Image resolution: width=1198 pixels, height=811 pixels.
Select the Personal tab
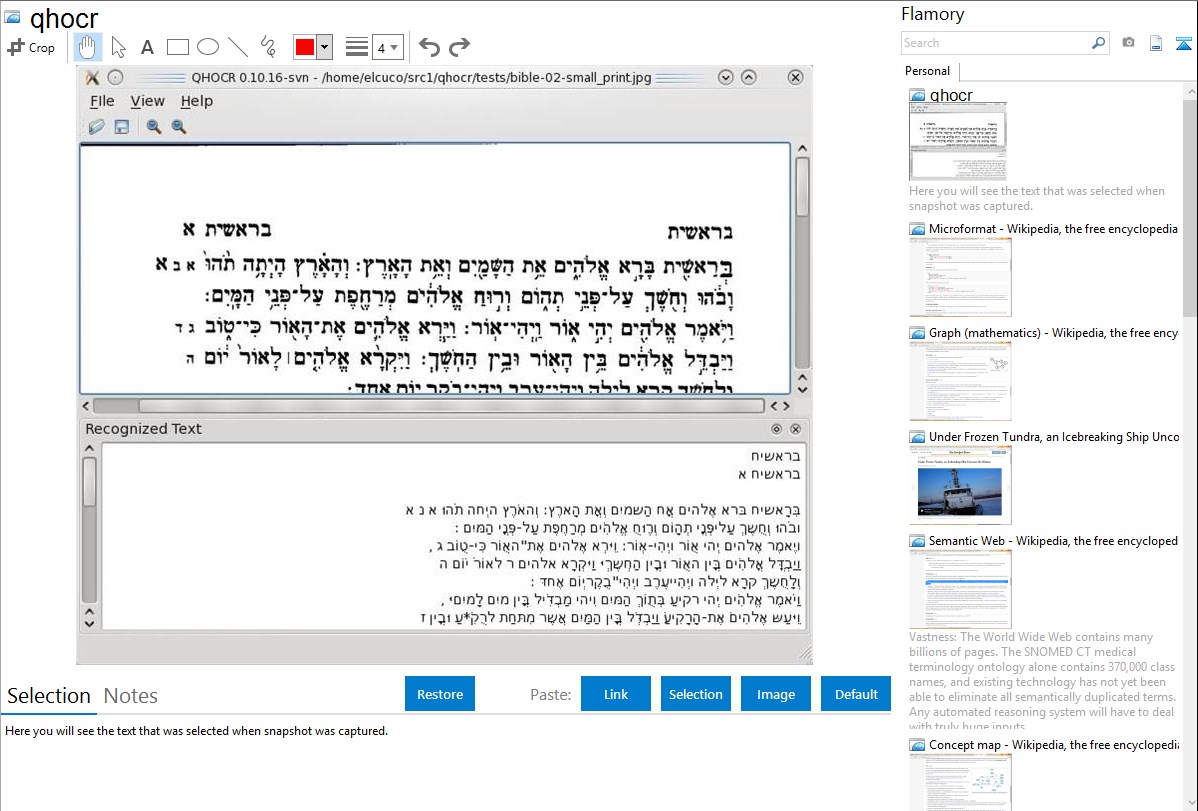click(928, 71)
